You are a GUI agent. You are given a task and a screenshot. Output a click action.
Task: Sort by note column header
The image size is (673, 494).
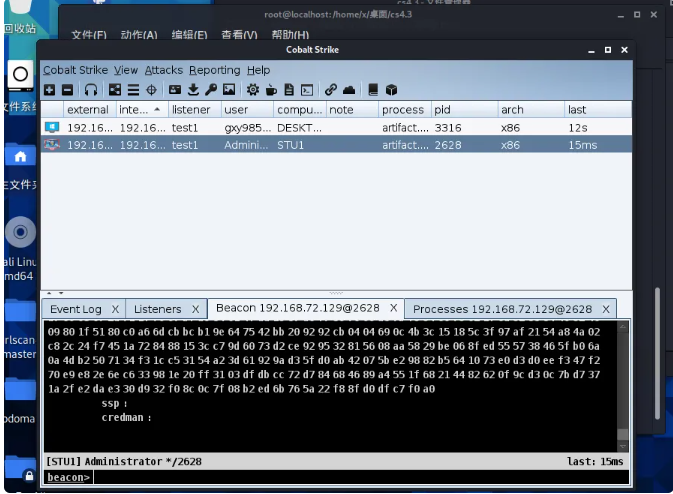352,110
